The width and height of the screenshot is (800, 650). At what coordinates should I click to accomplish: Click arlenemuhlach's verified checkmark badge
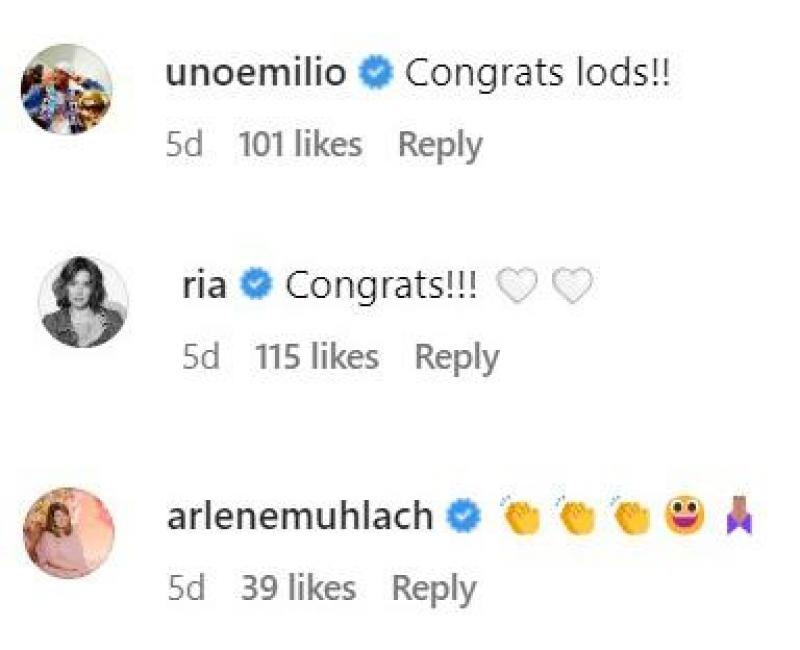coord(465,516)
